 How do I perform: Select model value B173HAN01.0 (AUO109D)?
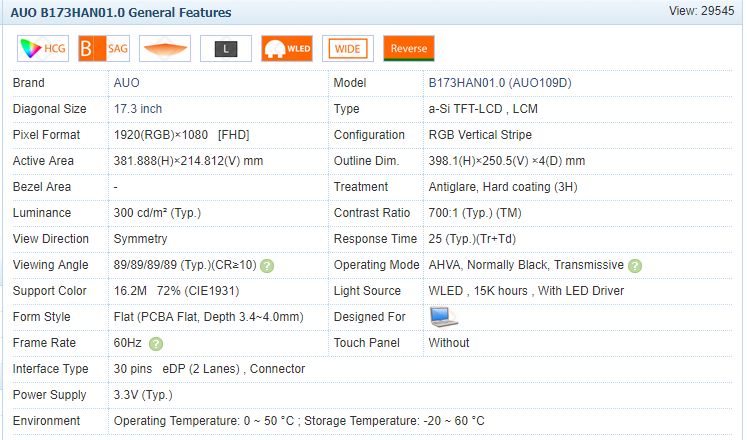(x=500, y=83)
